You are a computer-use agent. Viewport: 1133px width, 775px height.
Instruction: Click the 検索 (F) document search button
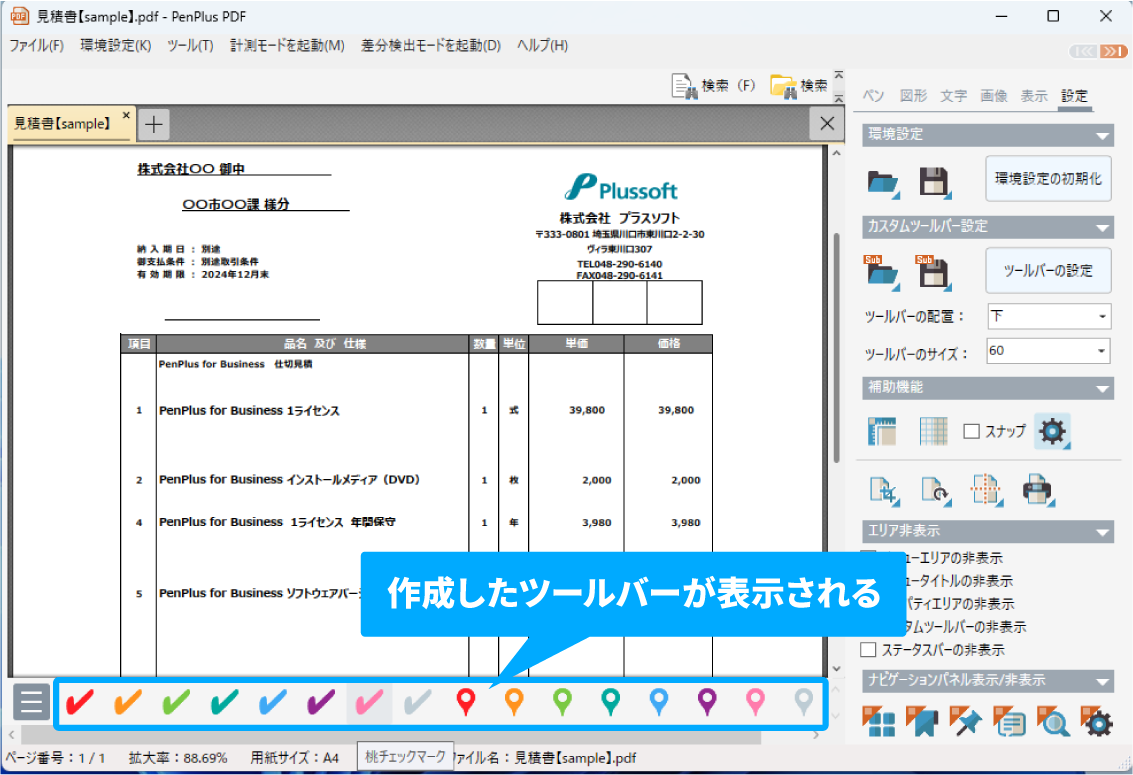tap(714, 86)
